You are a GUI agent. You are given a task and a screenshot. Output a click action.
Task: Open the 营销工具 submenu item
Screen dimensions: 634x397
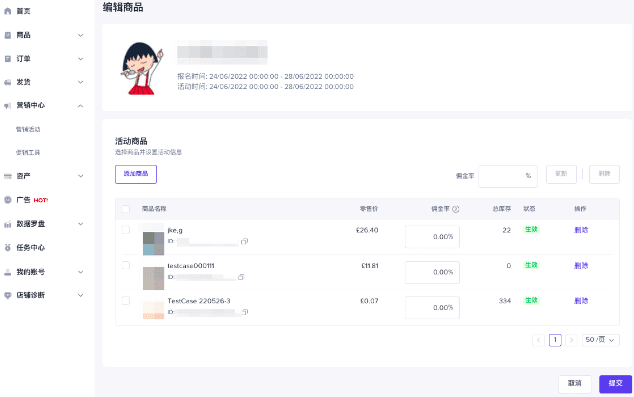(x=28, y=152)
